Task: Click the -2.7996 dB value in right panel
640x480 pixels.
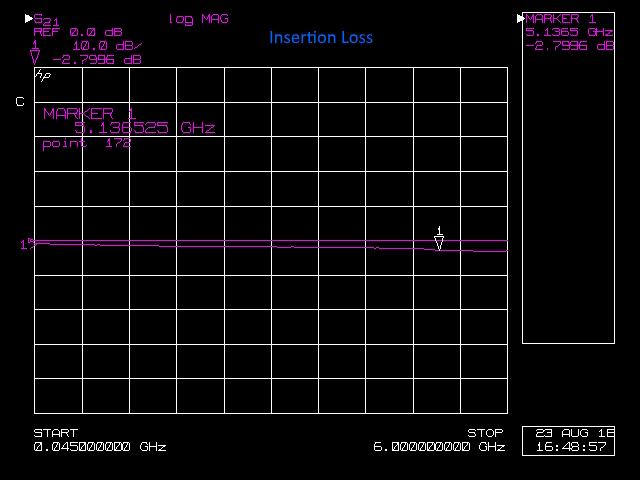Action: [570, 45]
